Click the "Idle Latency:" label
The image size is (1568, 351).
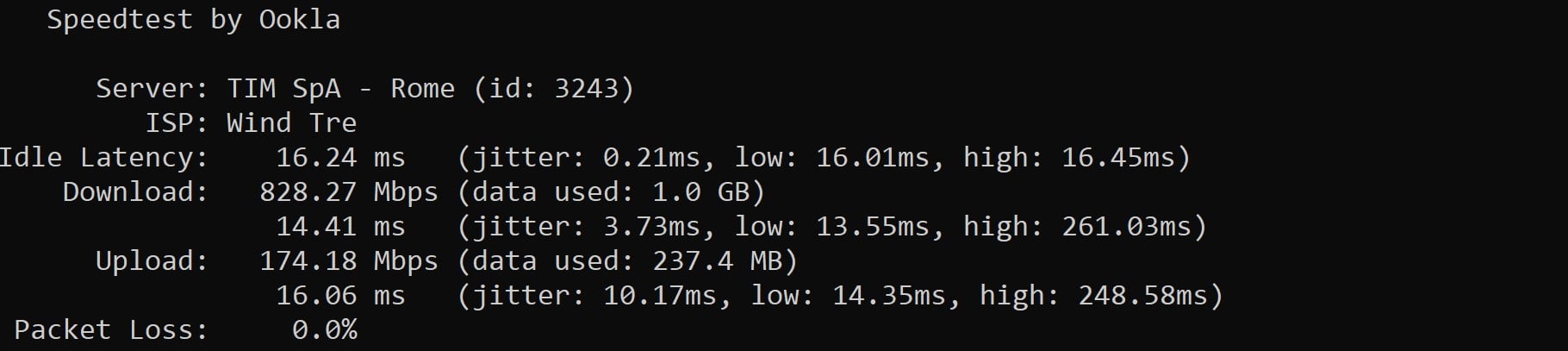(103, 158)
